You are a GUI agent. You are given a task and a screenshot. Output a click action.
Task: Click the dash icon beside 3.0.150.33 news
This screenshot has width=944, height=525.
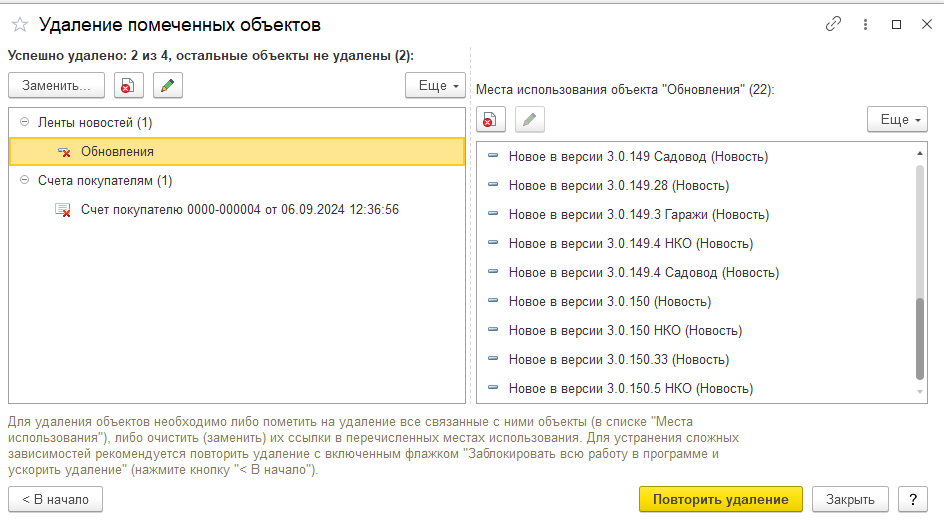coord(492,358)
